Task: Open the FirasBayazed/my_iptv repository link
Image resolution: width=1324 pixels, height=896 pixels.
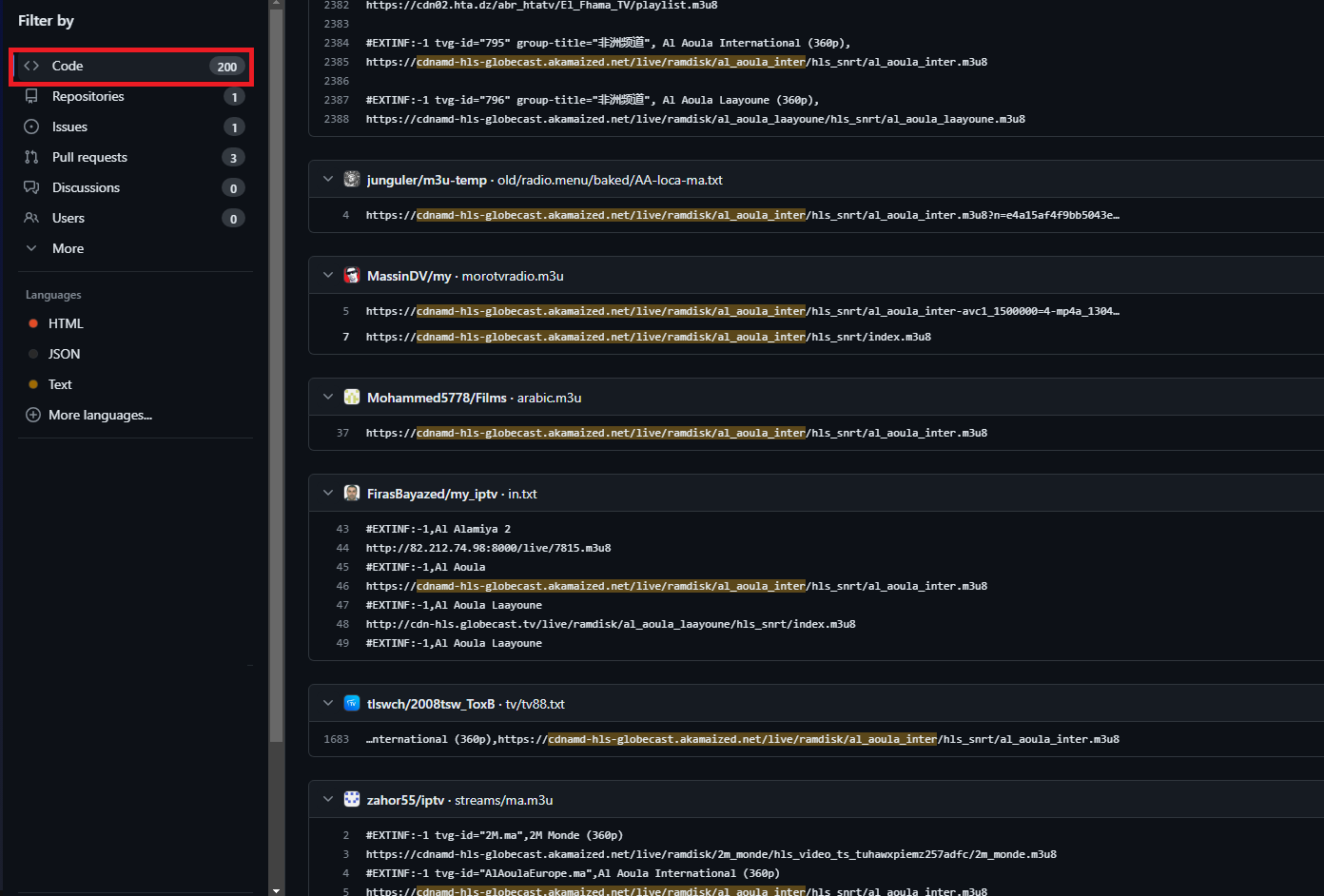Action: click(x=432, y=494)
